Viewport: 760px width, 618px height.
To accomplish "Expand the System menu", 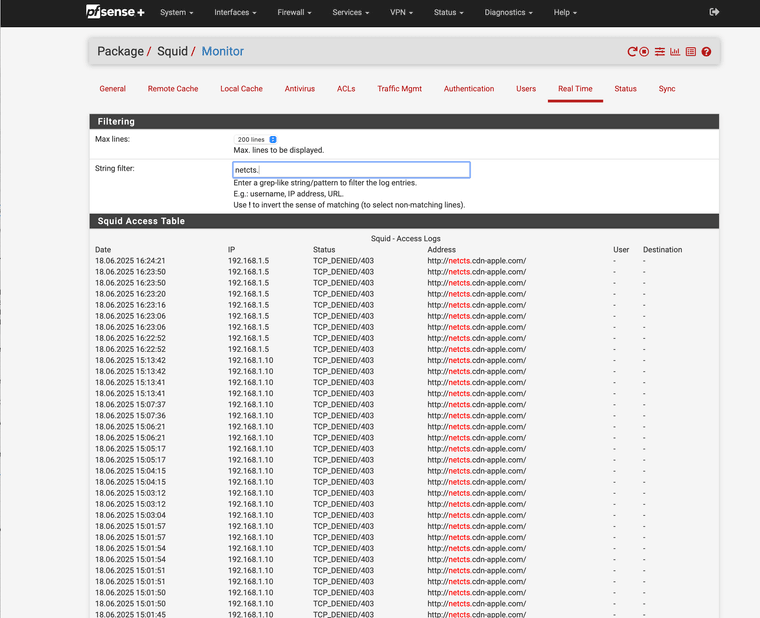I will click(x=176, y=13).
